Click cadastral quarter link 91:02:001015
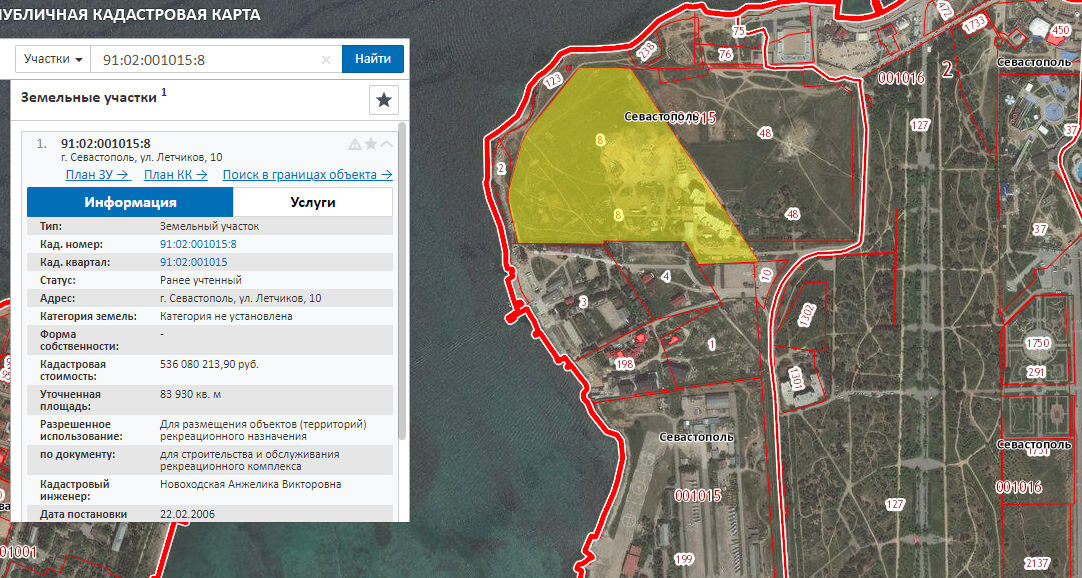 point(193,262)
